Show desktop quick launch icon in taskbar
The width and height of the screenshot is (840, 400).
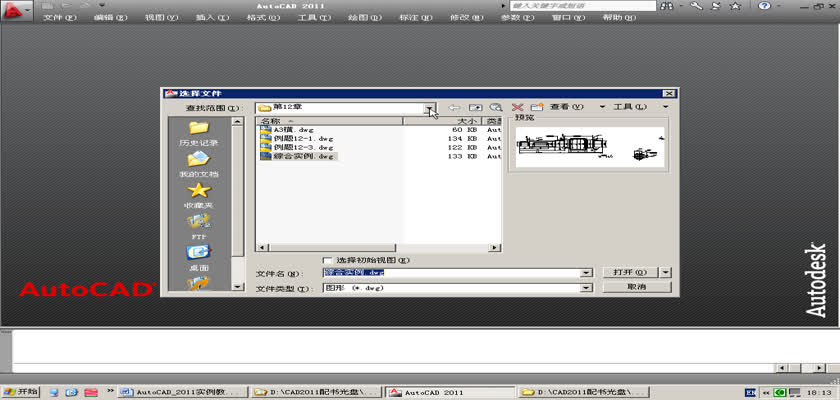54,393
